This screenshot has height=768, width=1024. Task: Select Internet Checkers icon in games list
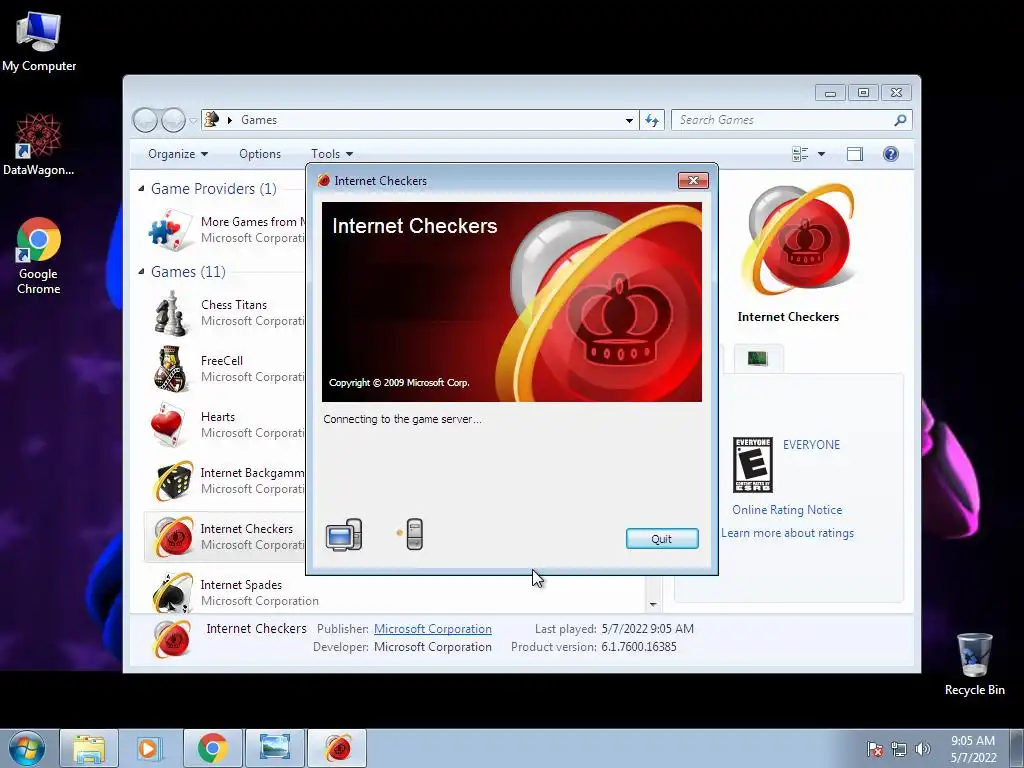172,537
